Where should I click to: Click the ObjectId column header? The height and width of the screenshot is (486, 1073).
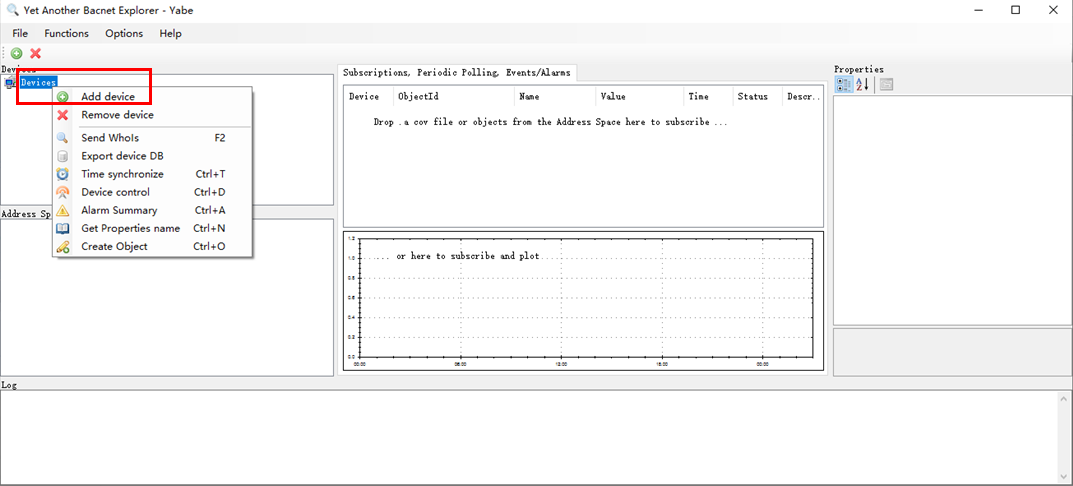coord(454,97)
